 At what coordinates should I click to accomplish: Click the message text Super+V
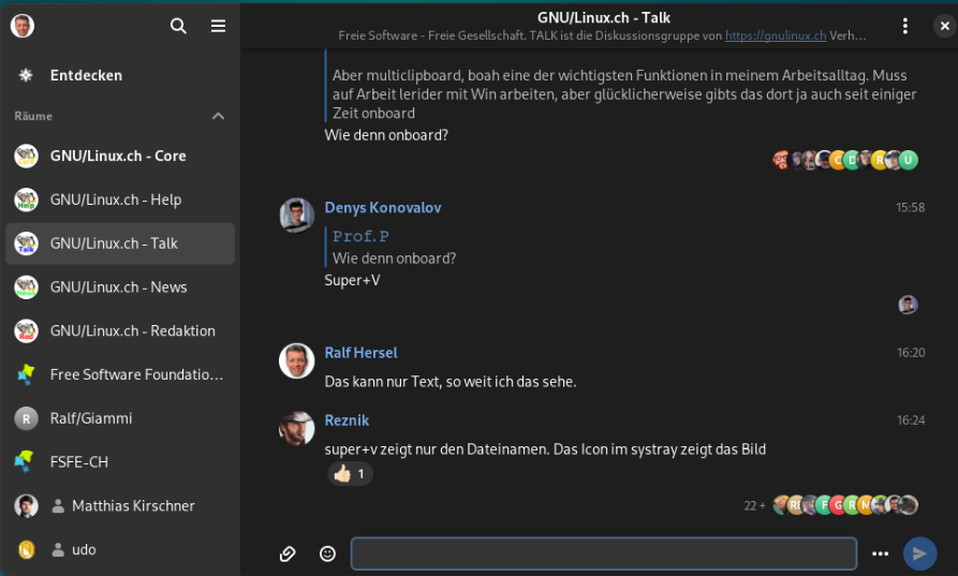[353, 280]
